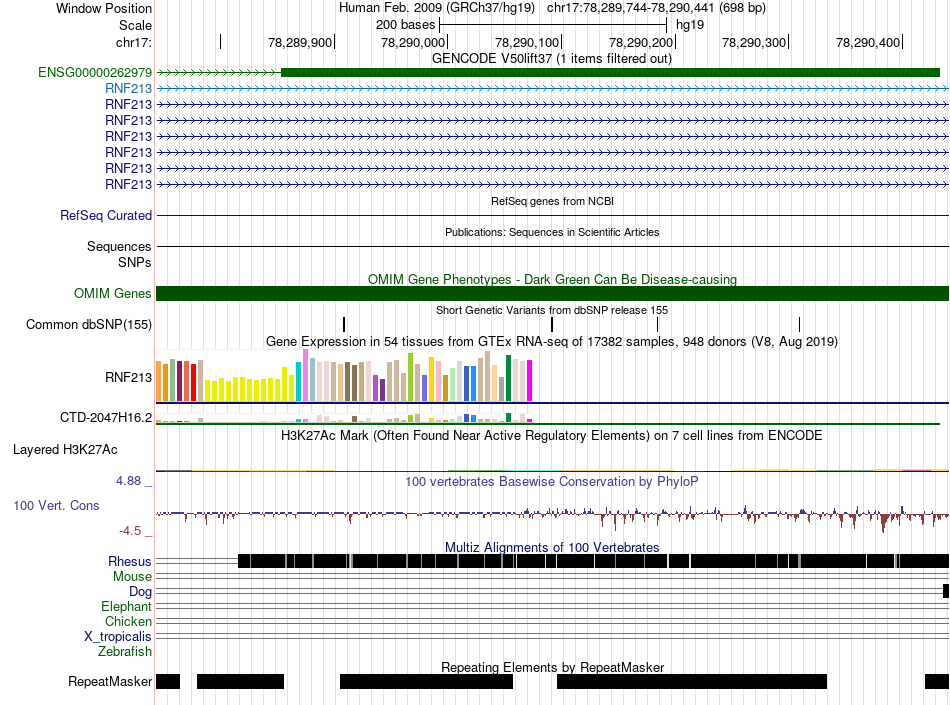Click the Zebrafish alignment label
950x705 pixels.
tap(125, 652)
